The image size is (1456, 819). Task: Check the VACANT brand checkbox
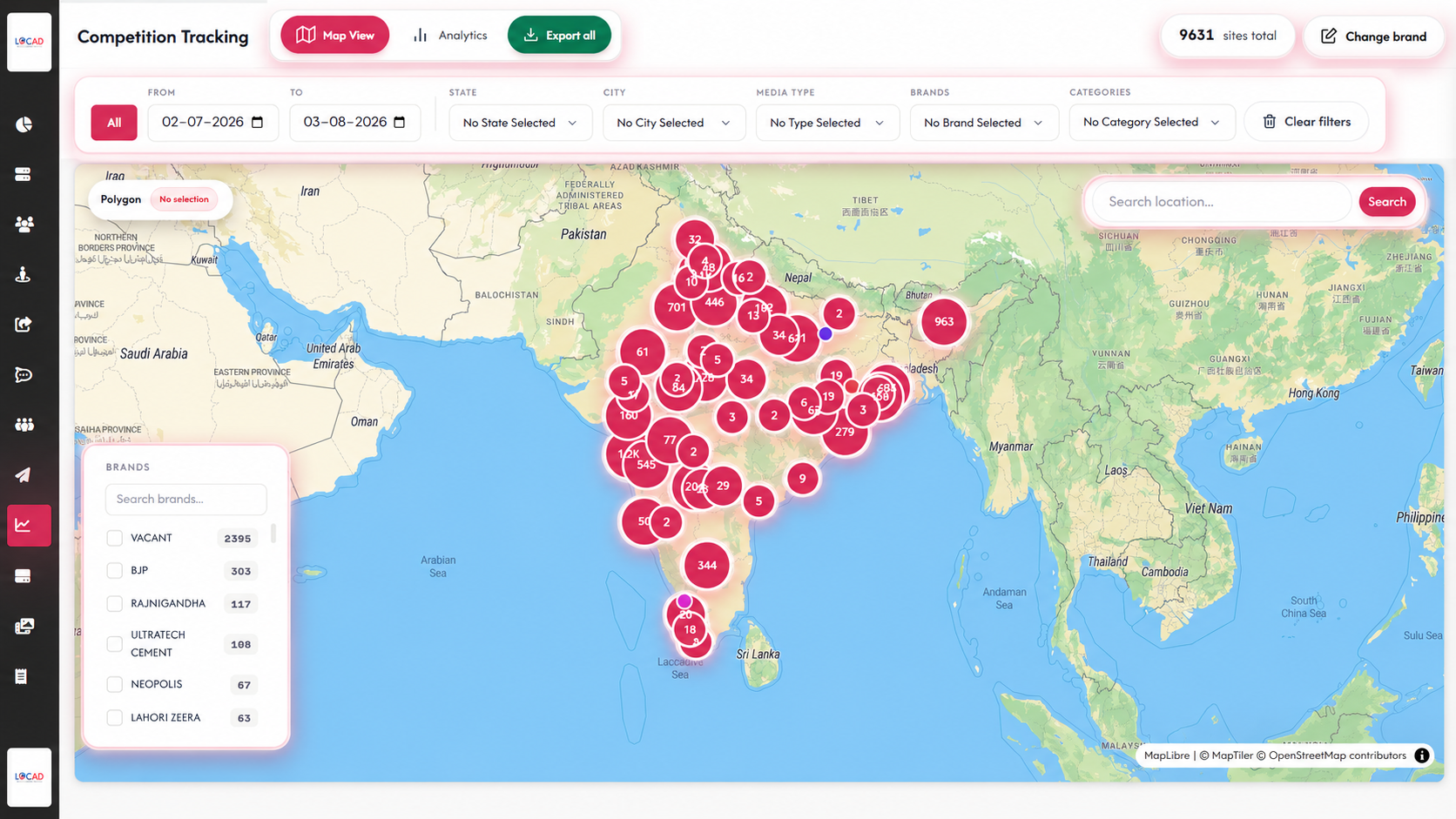(114, 538)
